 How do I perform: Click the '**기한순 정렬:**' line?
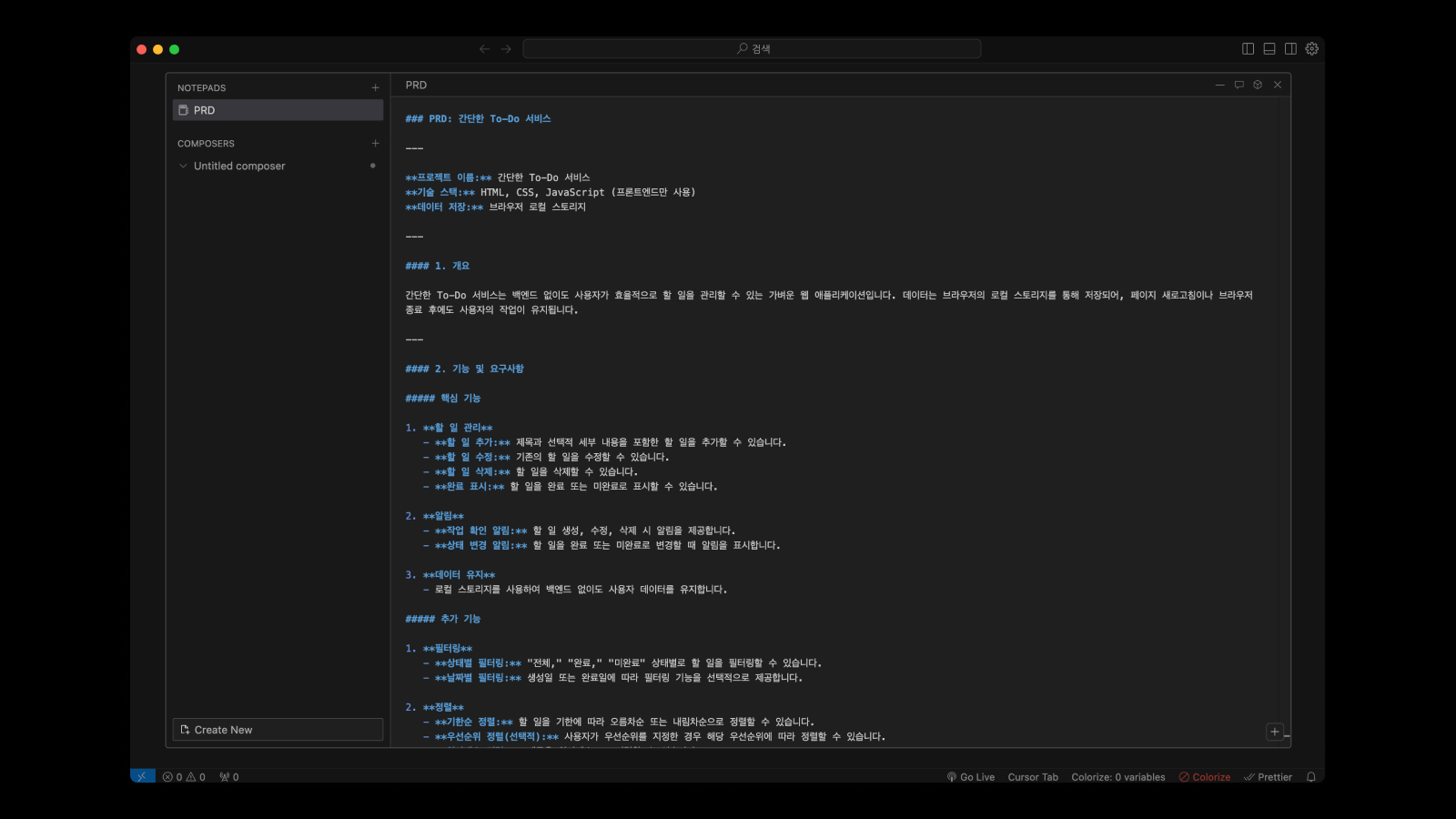[619, 723]
